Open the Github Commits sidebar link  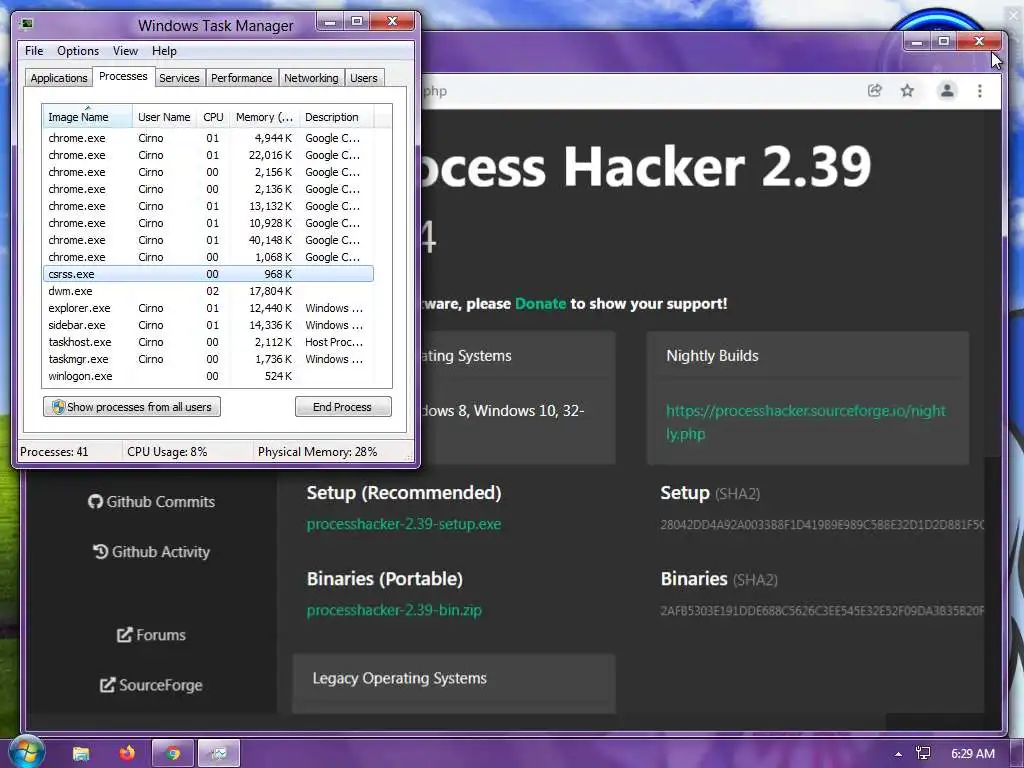point(152,502)
